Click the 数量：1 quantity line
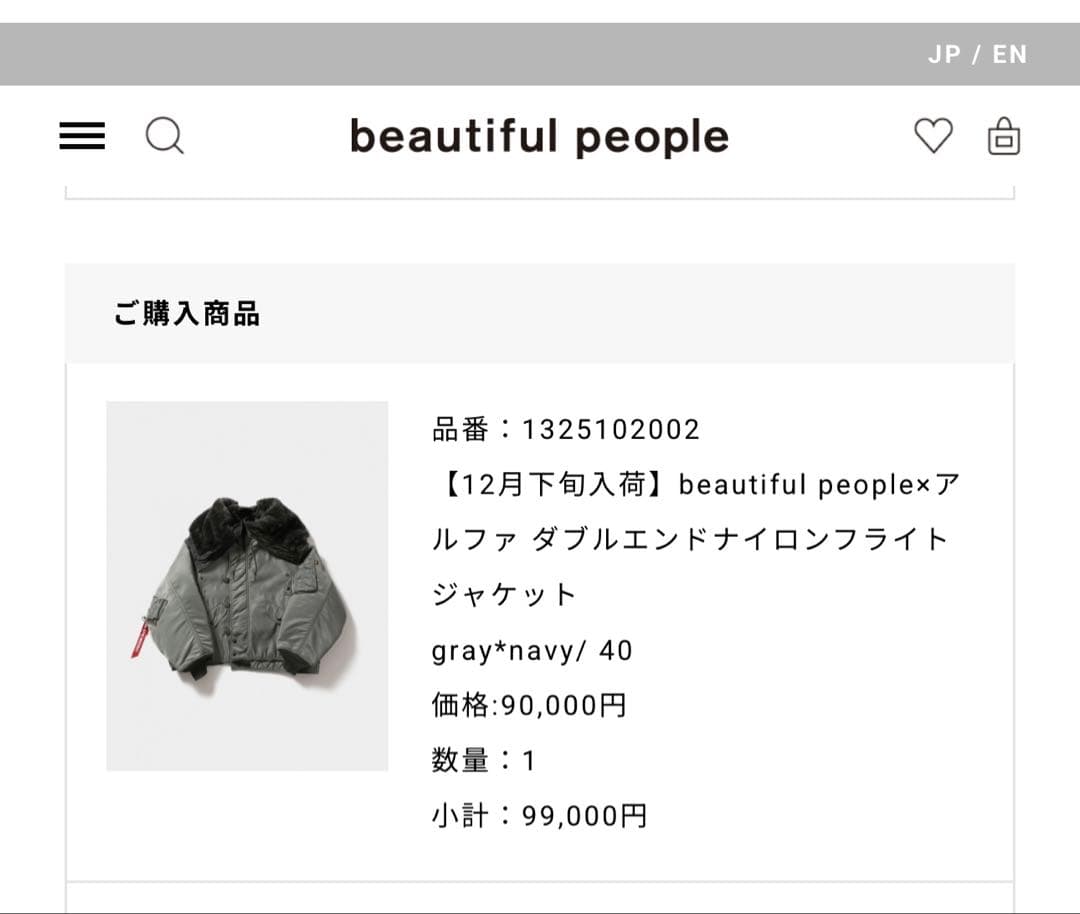The height and width of the screenshot is (914, 1080). (484, 761)
